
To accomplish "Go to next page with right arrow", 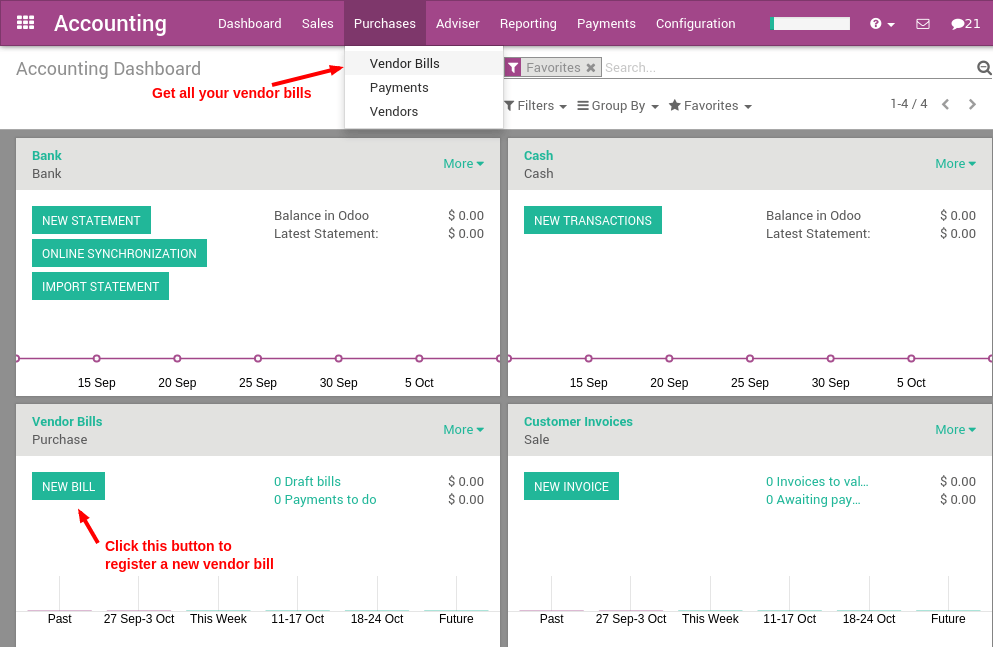I will (x=972, y=103).
